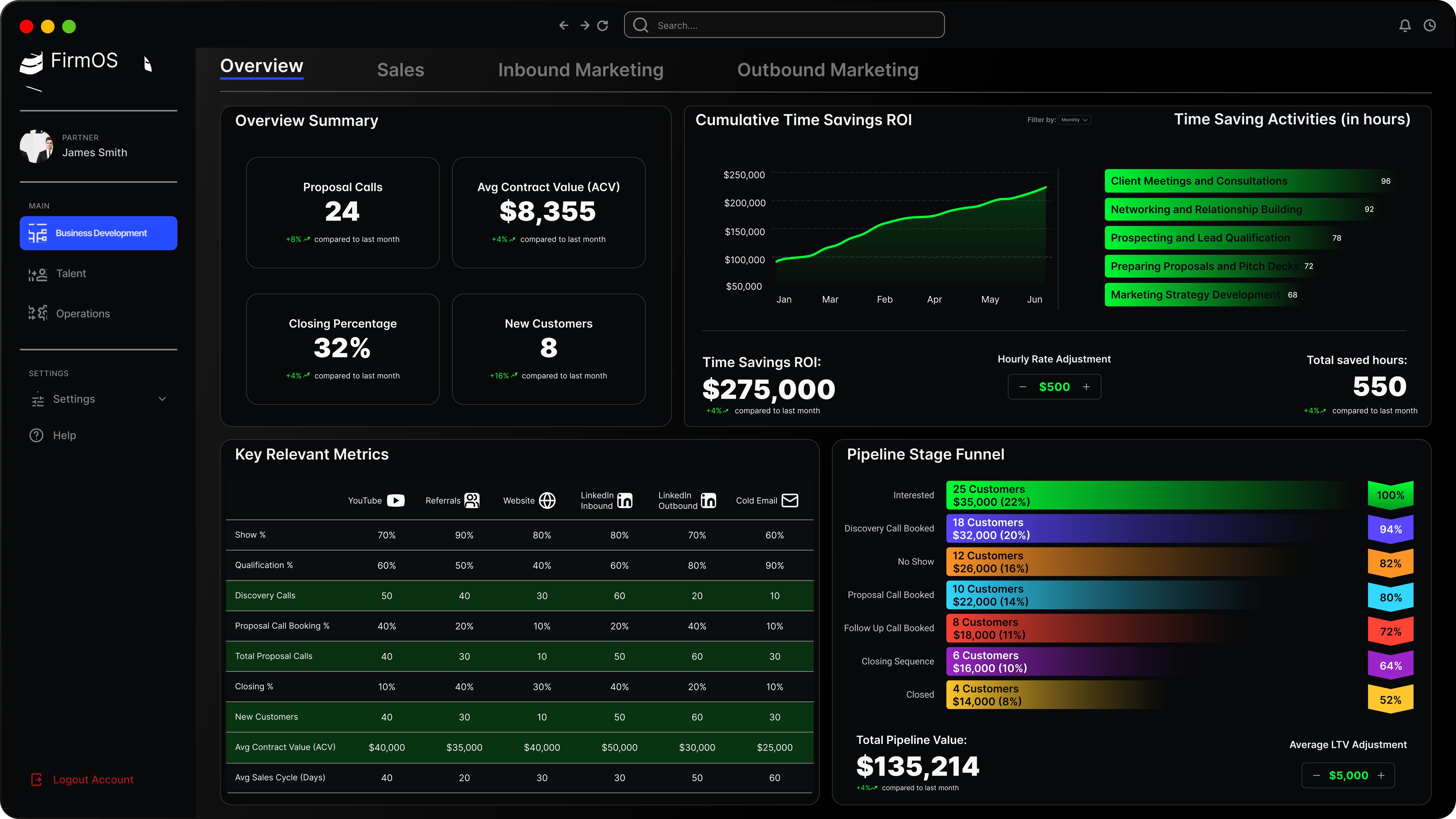The image size is (1456, 819).
Task: Click the Website globe icon
Action: click(547, 500)
